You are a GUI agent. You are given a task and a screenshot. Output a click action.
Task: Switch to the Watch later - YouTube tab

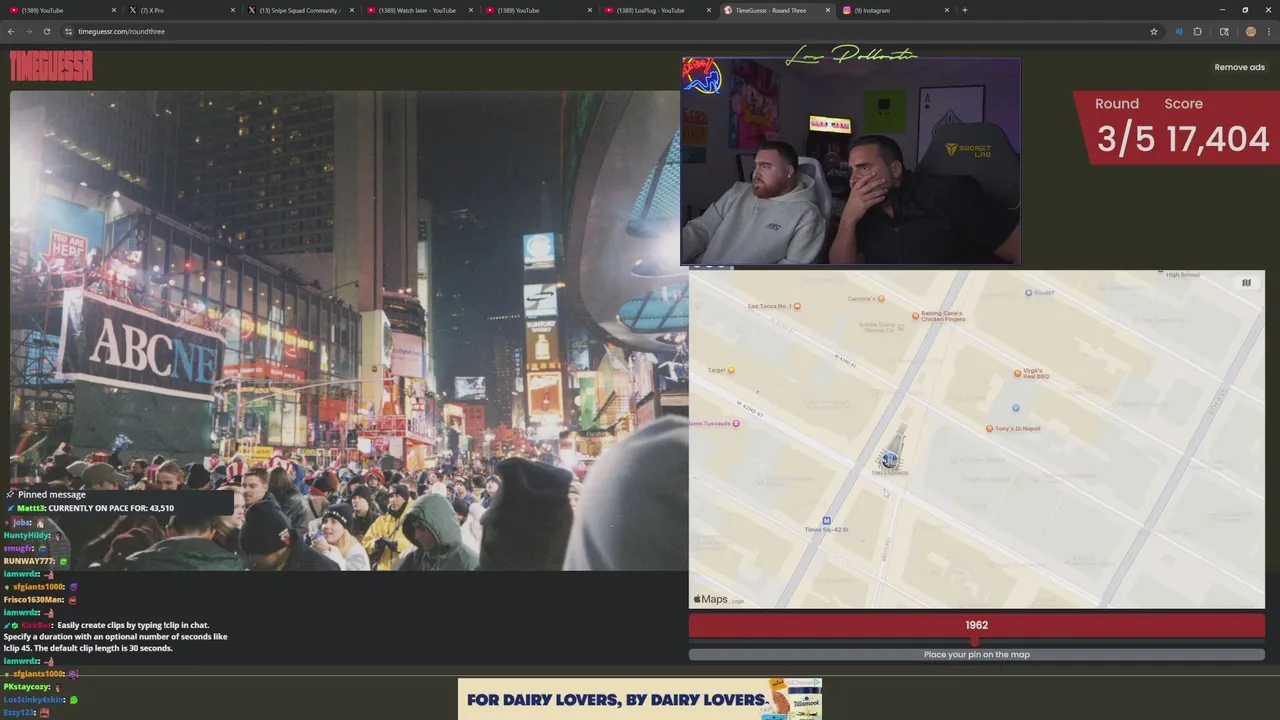(417, 10)
